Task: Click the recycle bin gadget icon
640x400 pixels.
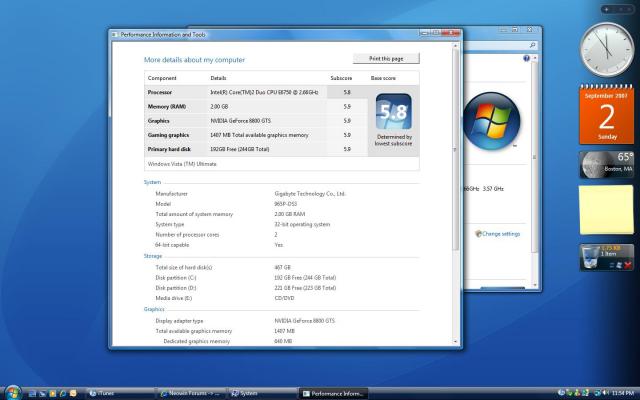Action: pos(590,258)
